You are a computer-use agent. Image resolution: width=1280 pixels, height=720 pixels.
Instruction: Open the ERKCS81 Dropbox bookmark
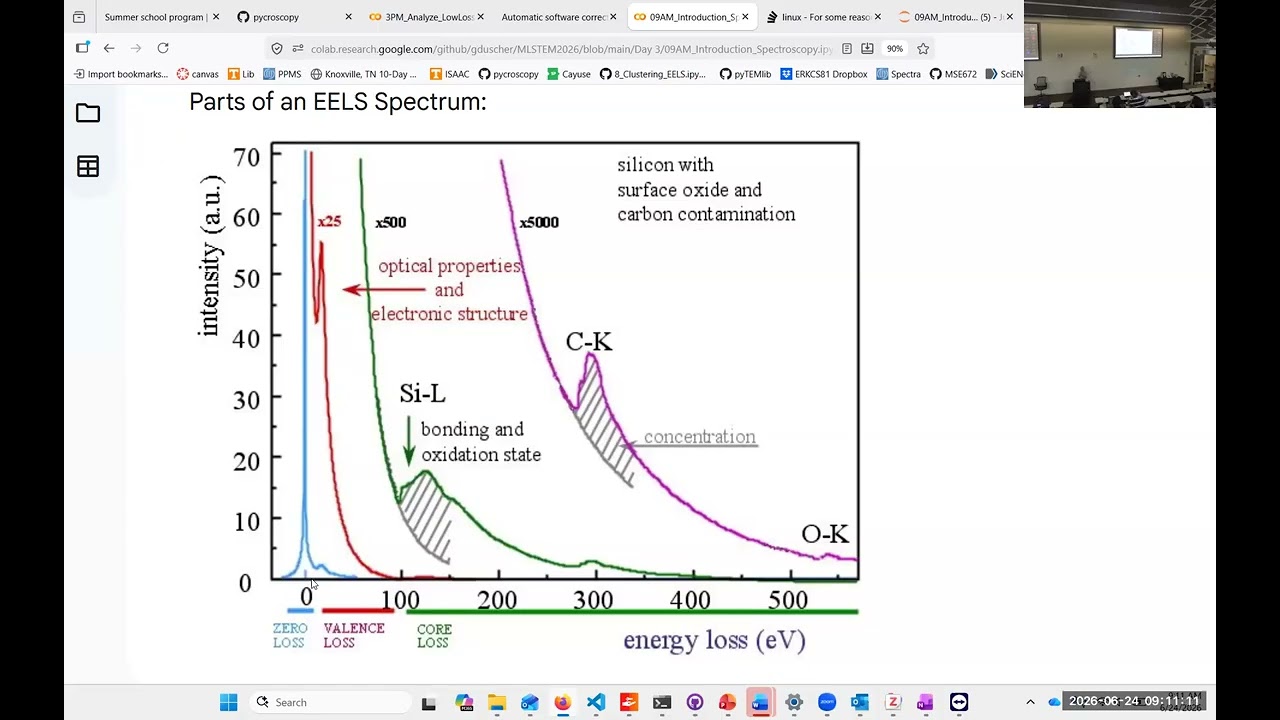click(x=824, y=74)
